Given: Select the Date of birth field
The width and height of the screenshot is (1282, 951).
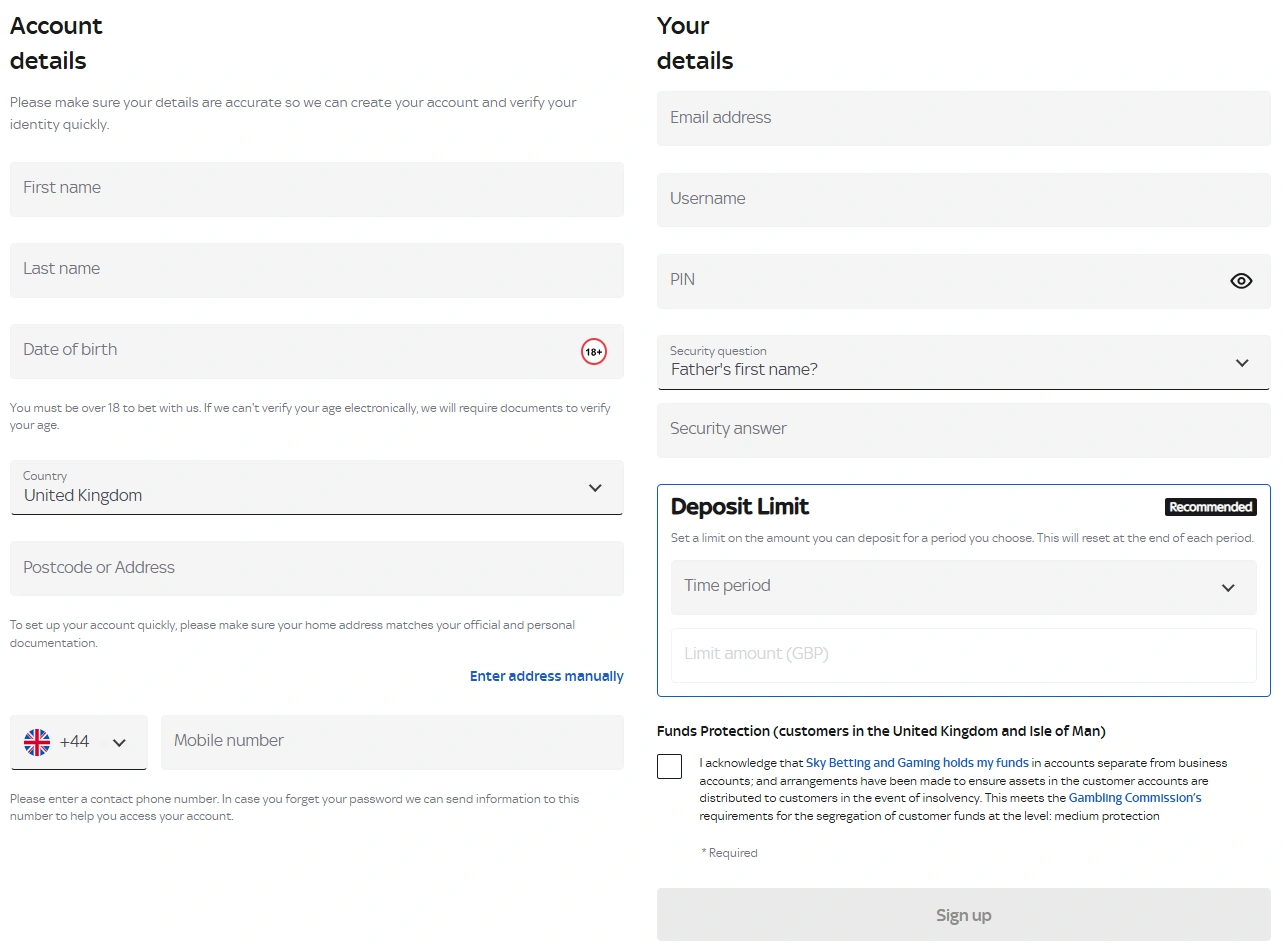Looking at the screenshot, I should click(290, 351).
